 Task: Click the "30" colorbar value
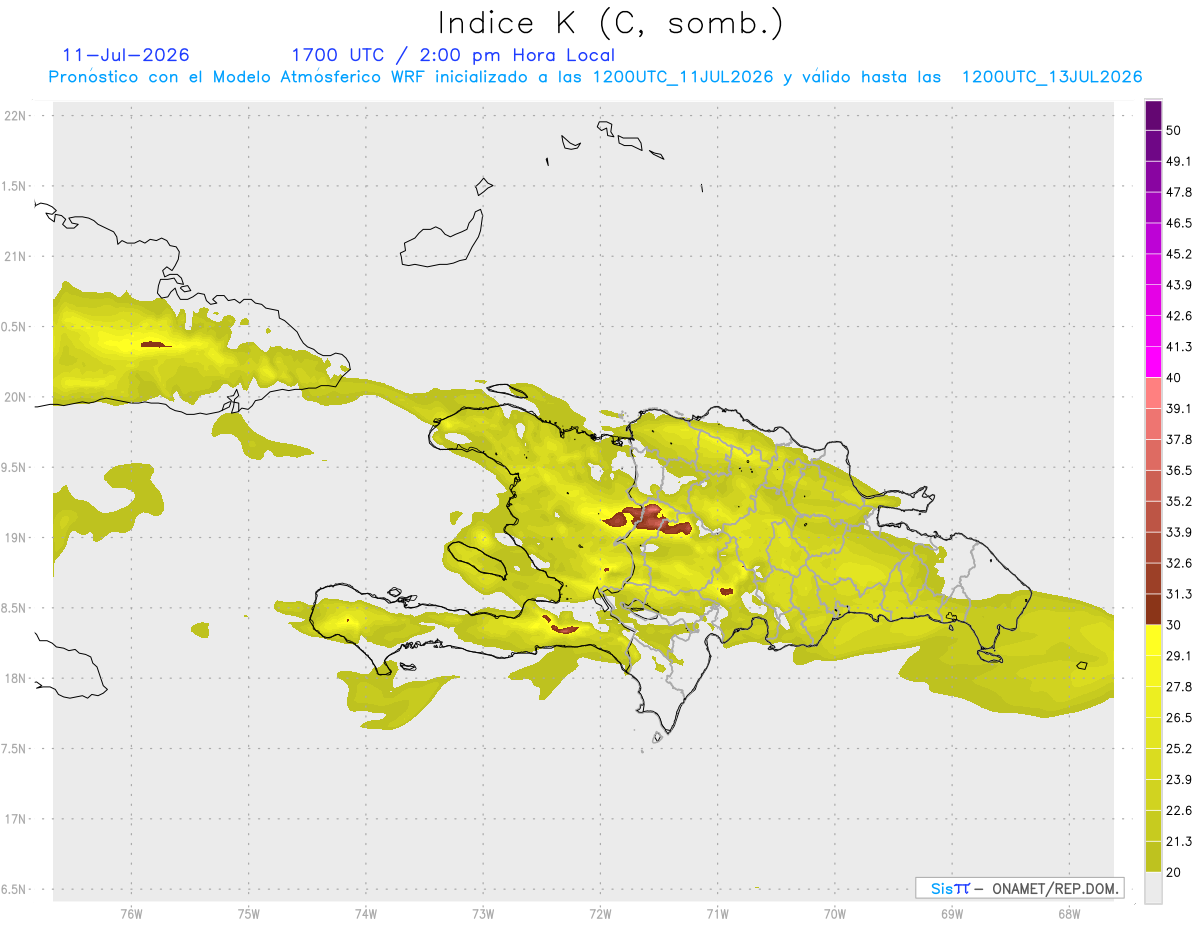pyautogui.click(x=1174, y=625)
